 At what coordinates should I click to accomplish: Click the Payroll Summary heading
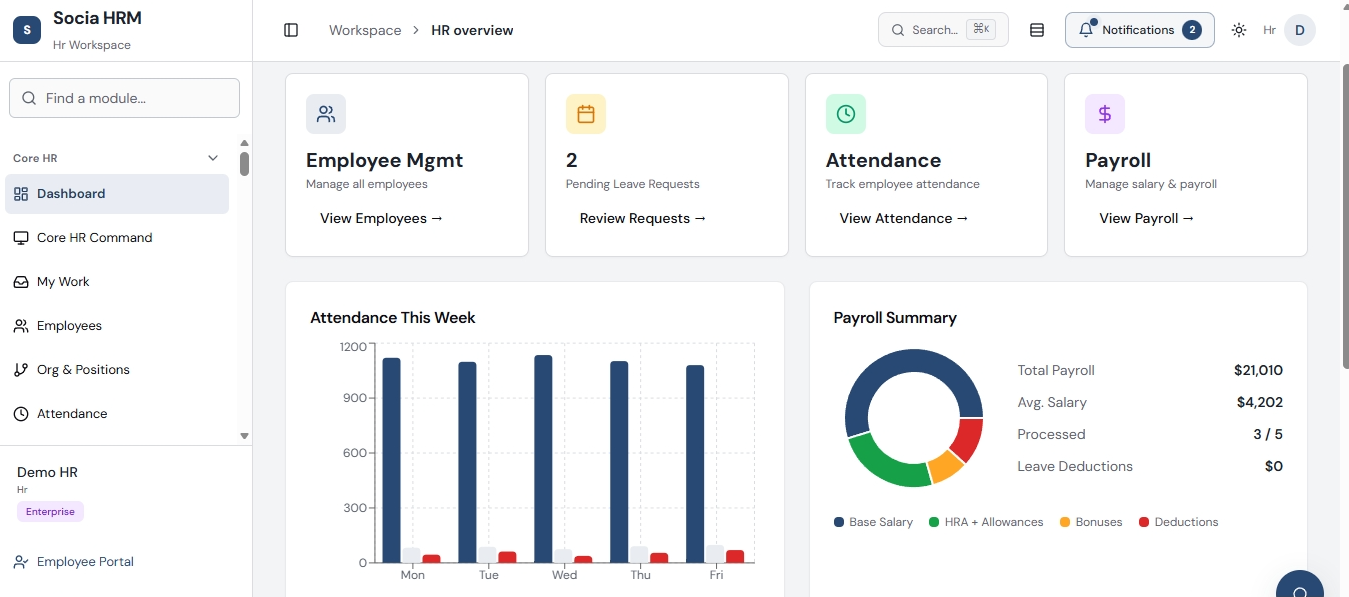click(895, 318)
